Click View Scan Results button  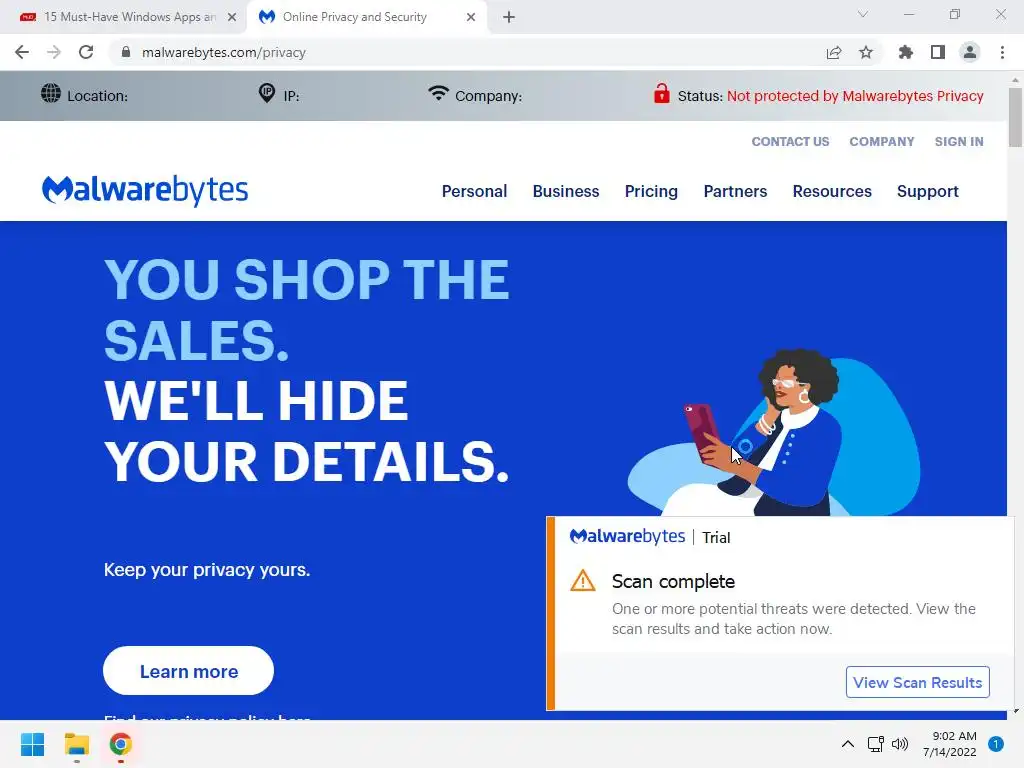point(918,682)
